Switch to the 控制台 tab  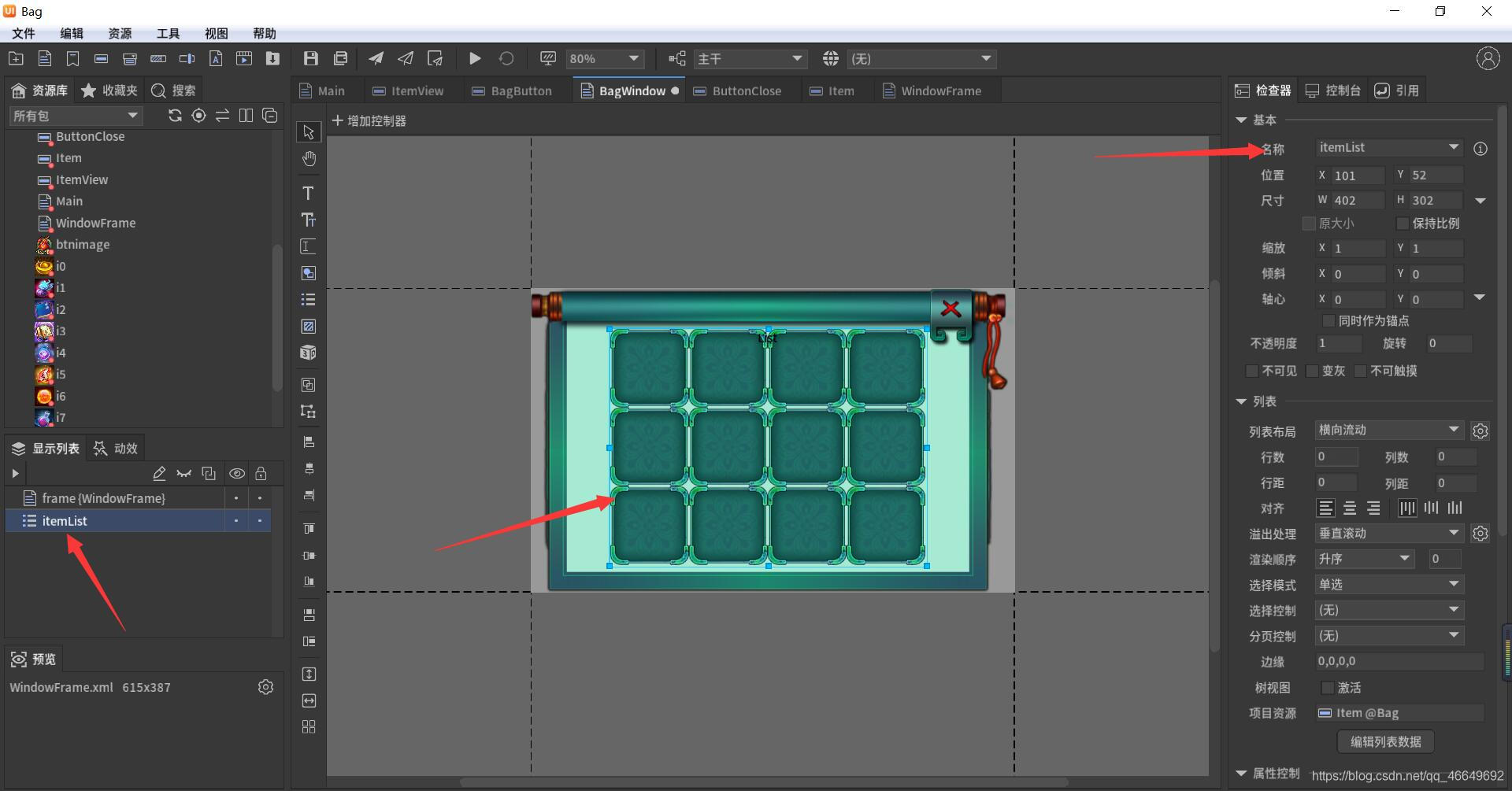(x=1333, y=91)
